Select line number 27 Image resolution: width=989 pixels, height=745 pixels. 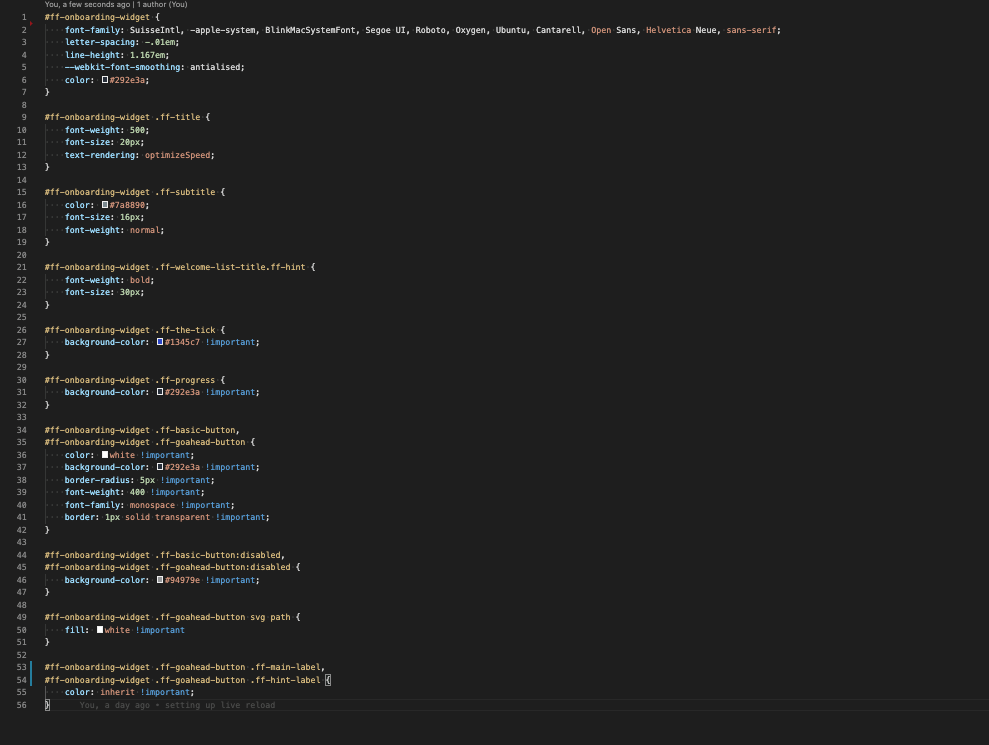22,342
